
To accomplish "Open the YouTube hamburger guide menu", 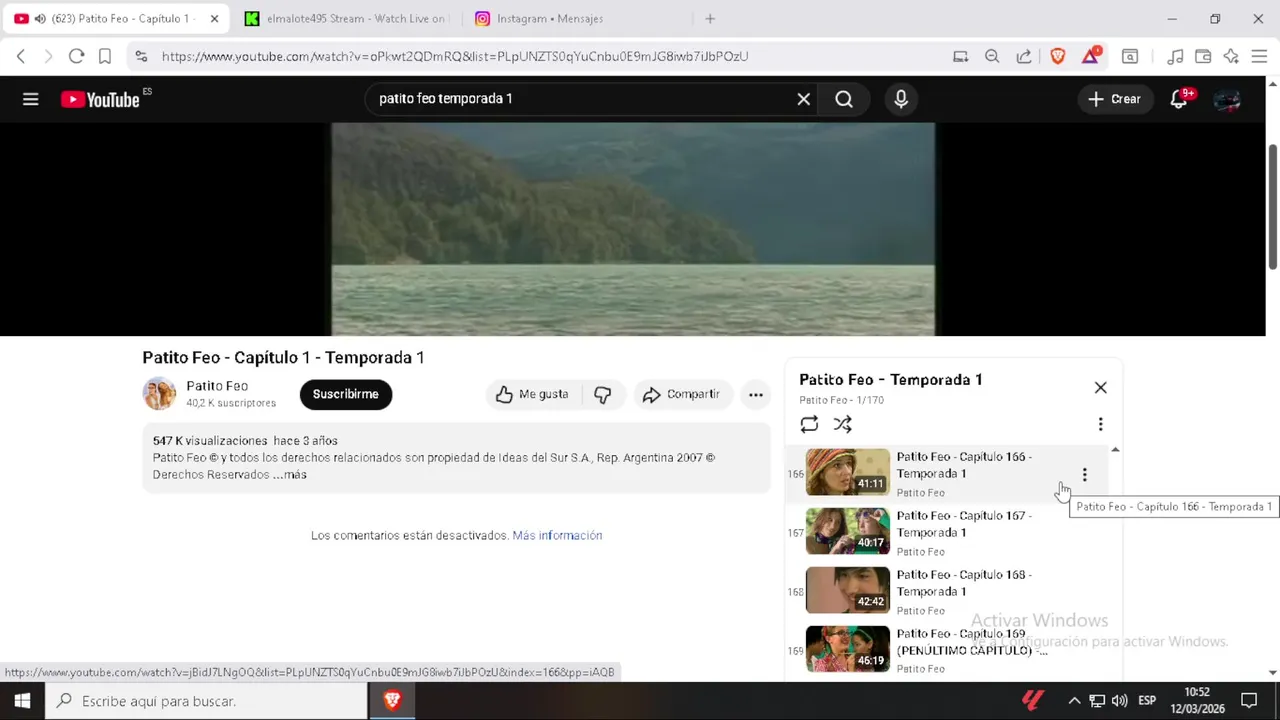I will click(31, 99).
